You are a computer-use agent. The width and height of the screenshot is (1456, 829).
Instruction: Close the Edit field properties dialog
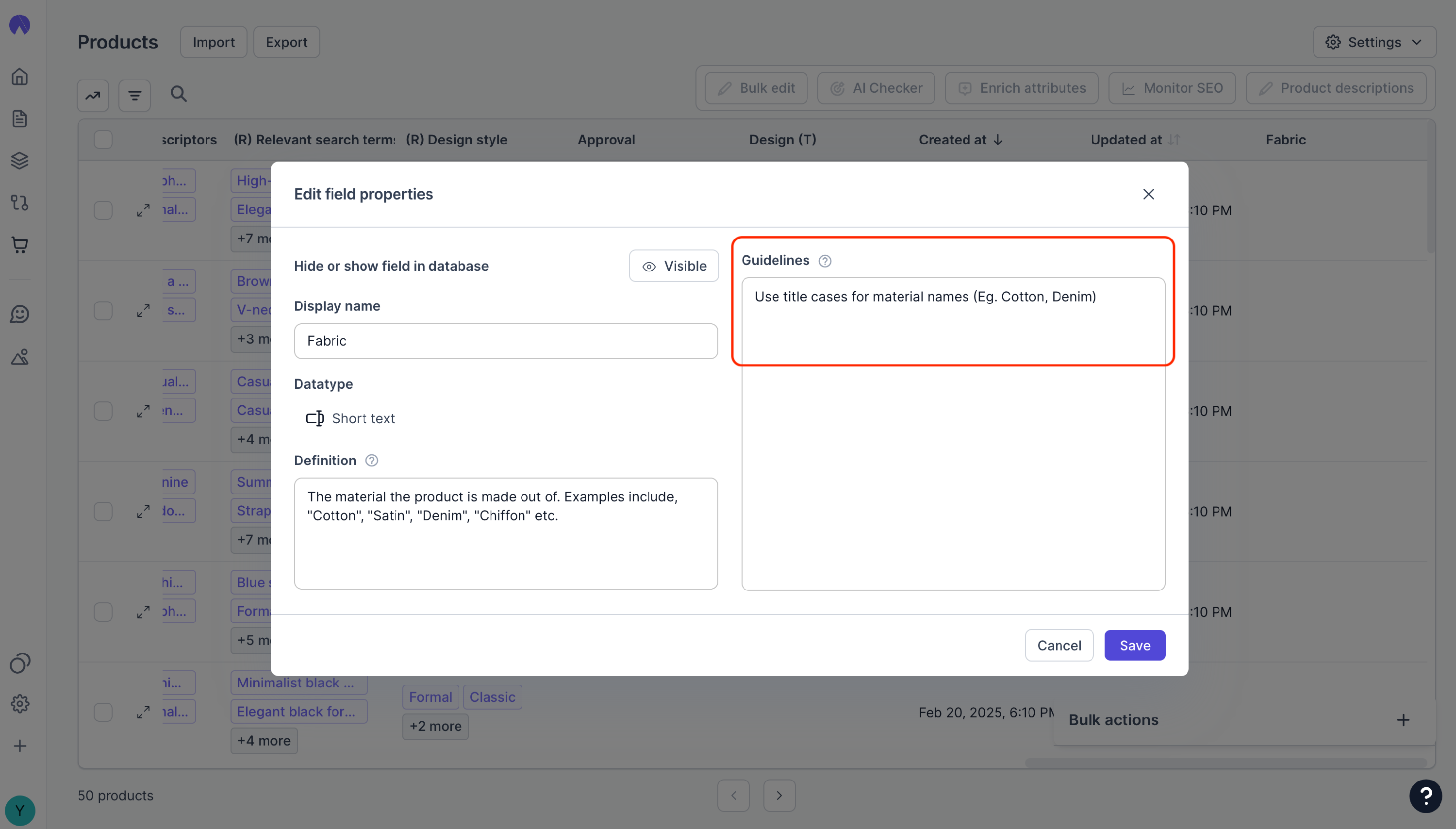[x=1148, y=194]
